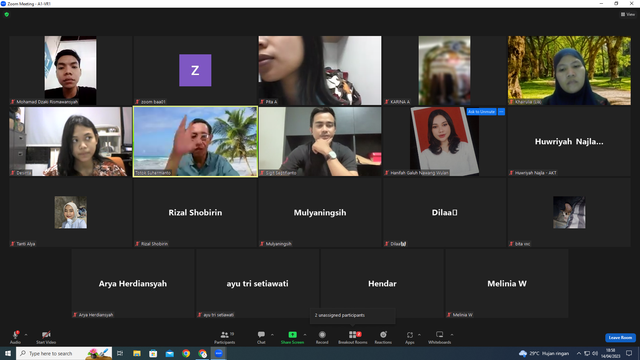Screen dimensions: 640x360
Task: Select Mohamad Dzaki Rismawansyah's video tile
Action: pos(71,70)
